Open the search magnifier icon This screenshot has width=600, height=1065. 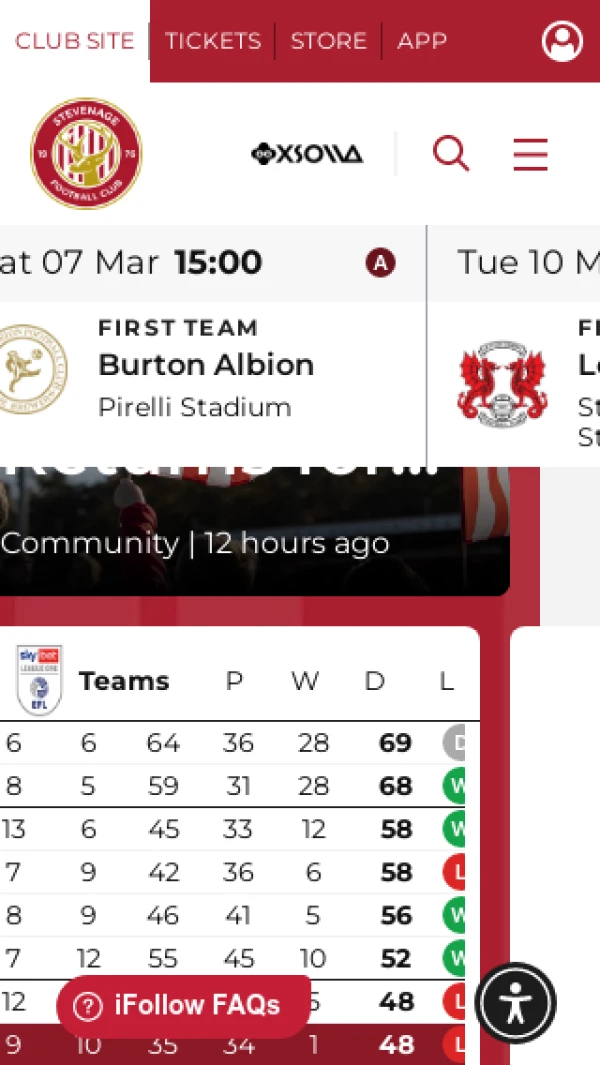click(x=450, y=154)
